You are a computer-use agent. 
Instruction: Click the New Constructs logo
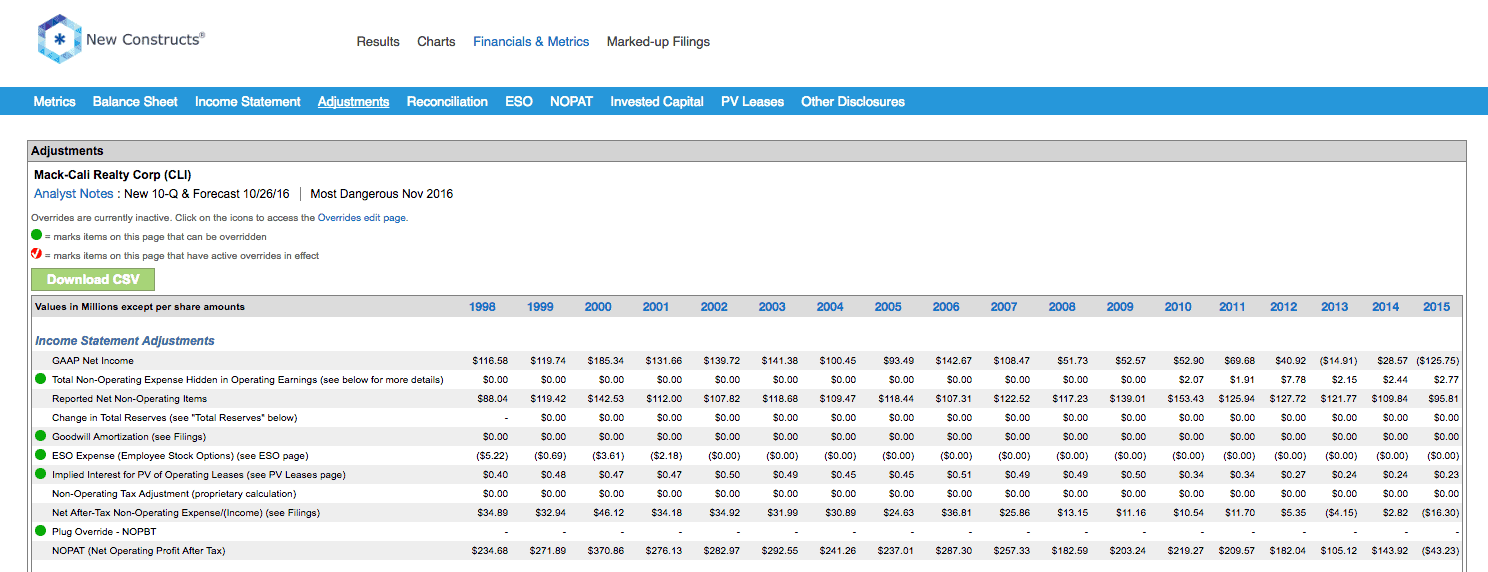point(121,40)
